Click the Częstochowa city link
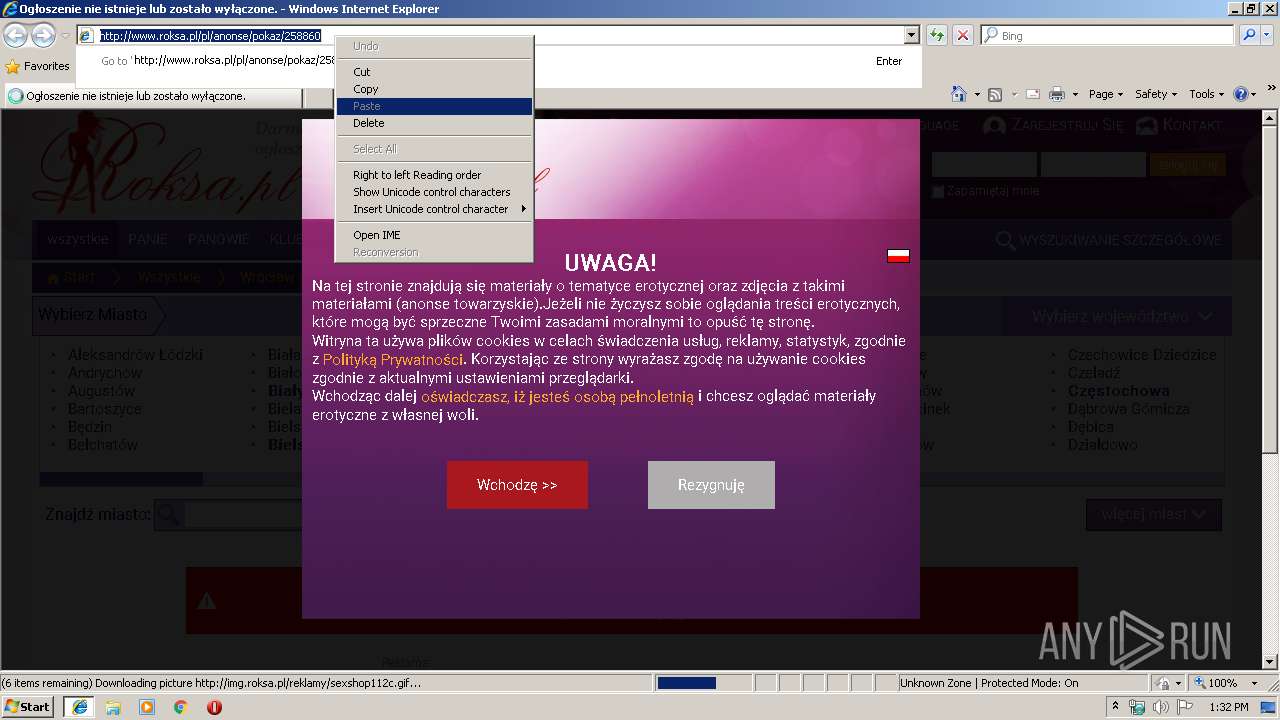This screenshot has width=1280, height=720. point(1118,391)
